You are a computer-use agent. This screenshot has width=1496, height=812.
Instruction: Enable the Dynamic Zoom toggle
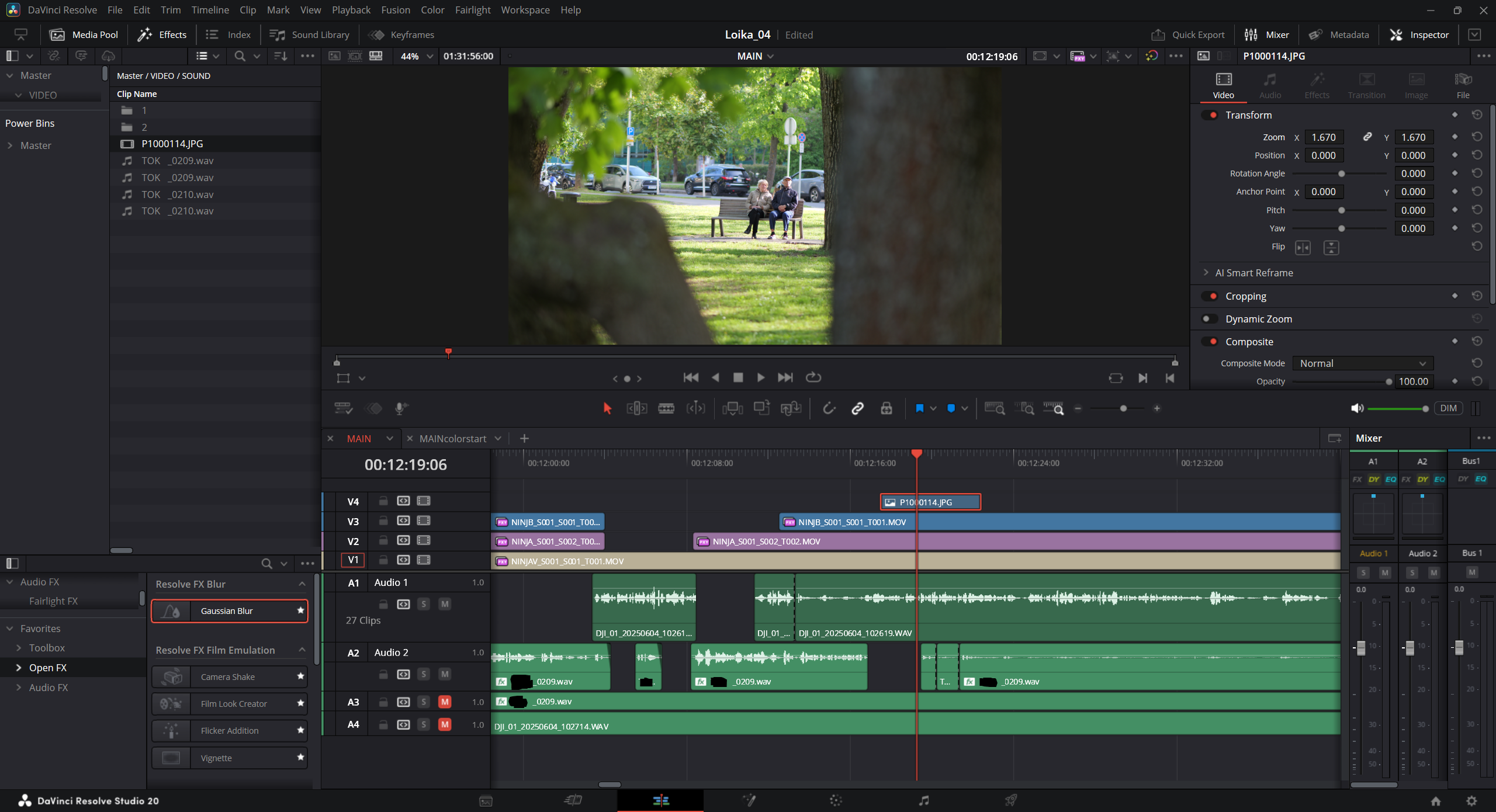coord(1209,319)
